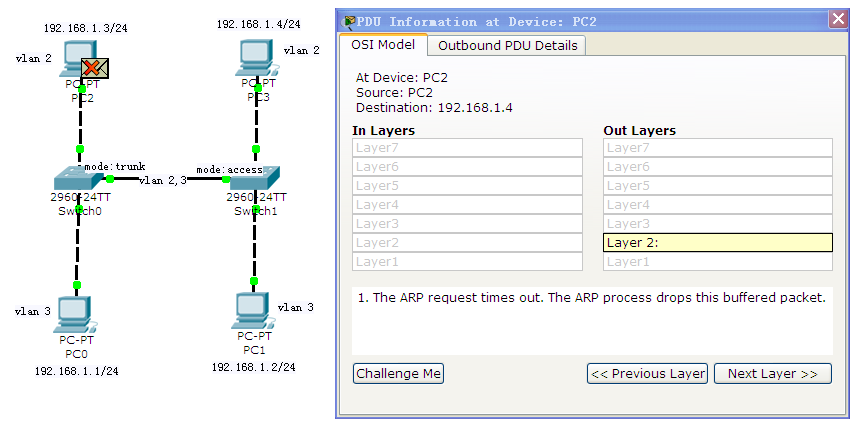Select the highlighted Layer 2 in Out Layers
Viewport: 859px width, 432px height.
point(717,243)
